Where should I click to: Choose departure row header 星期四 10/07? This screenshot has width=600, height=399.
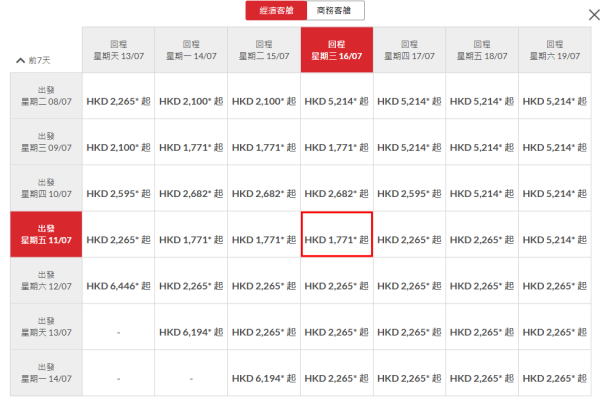pos(46,188)
